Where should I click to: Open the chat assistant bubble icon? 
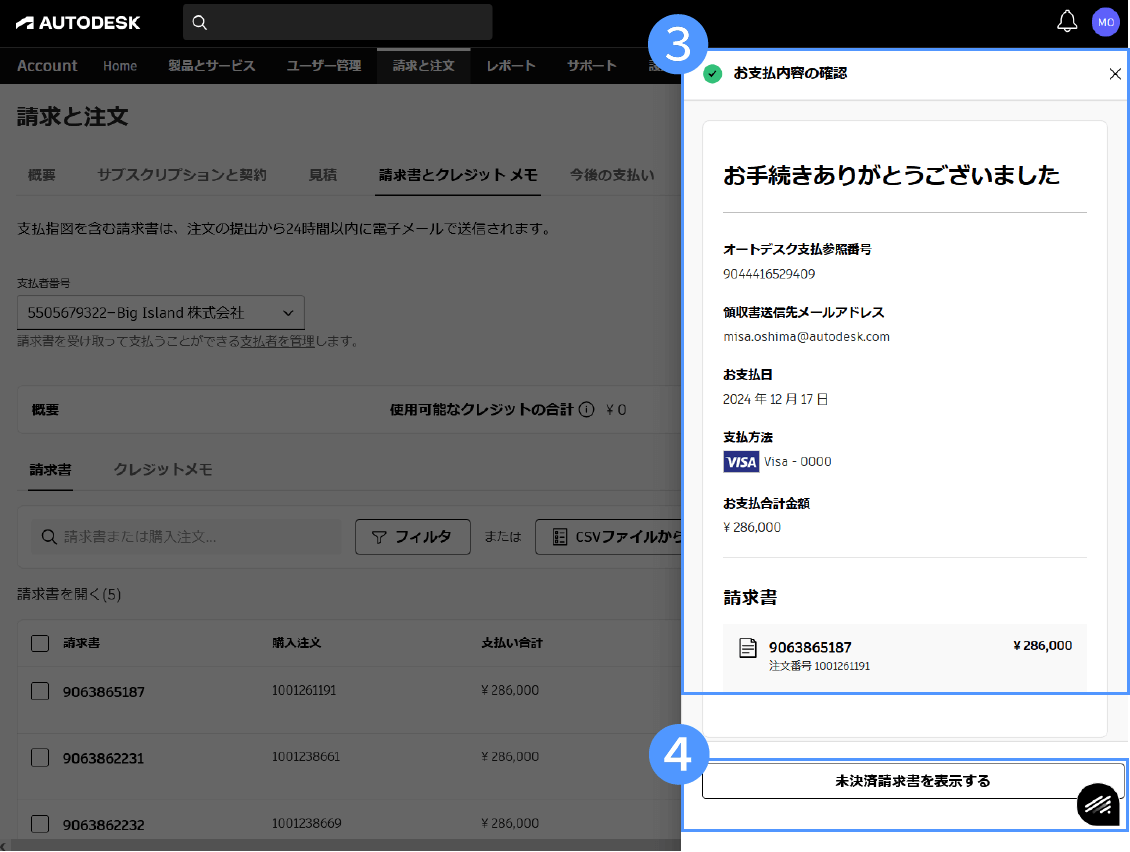[x=1098, y=804]
